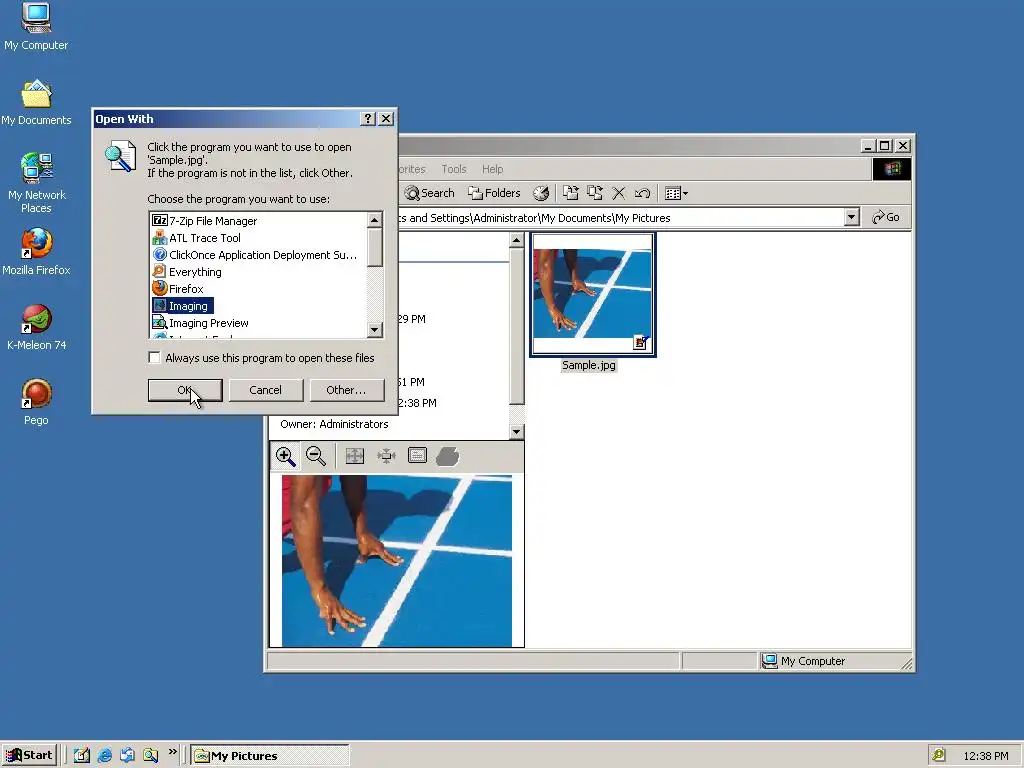Click OK in the Open With dialog
This screenshot has width=1024, height=768.
tap(185, 390)
